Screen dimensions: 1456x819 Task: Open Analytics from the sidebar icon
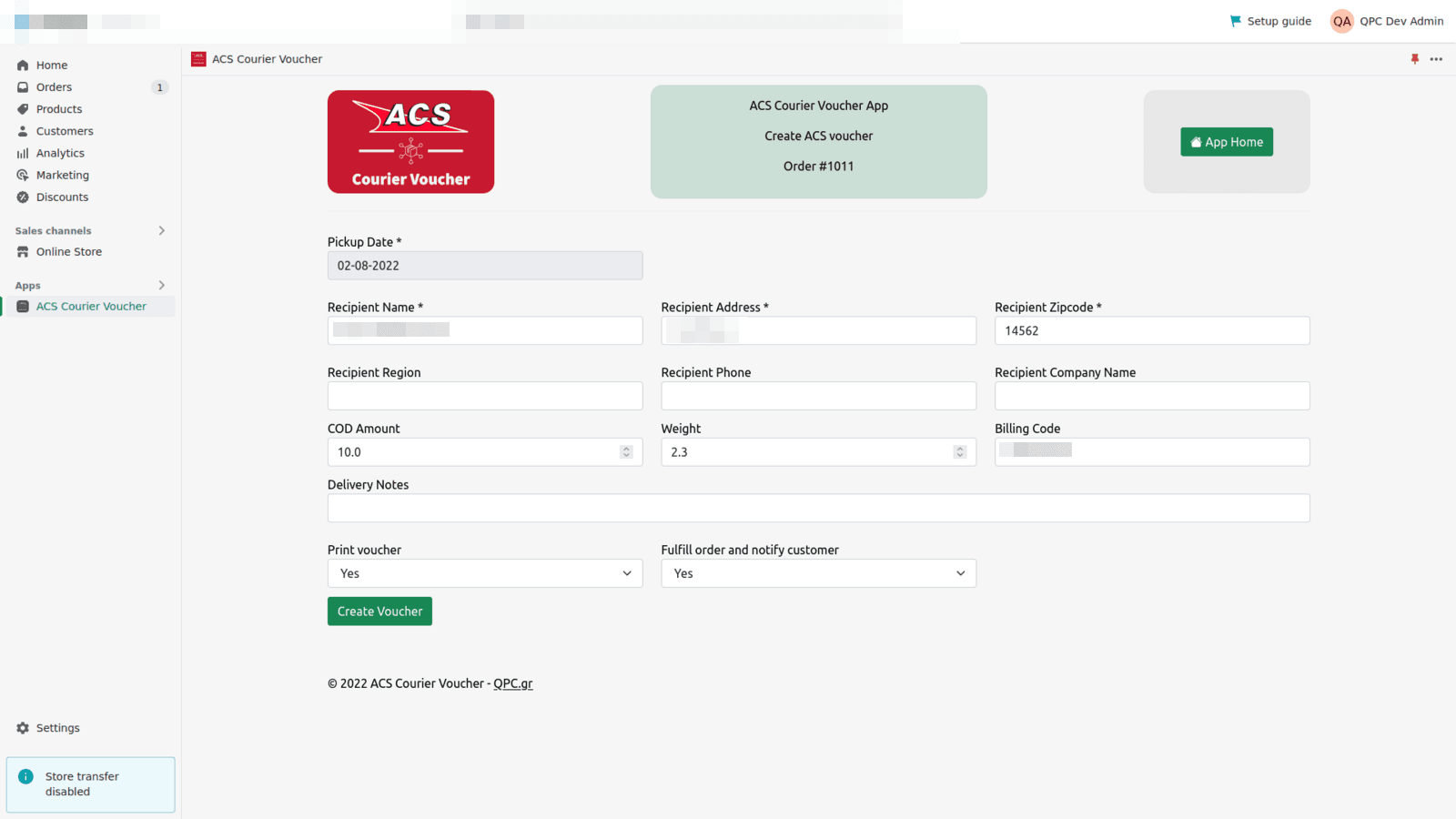[23, 153]
